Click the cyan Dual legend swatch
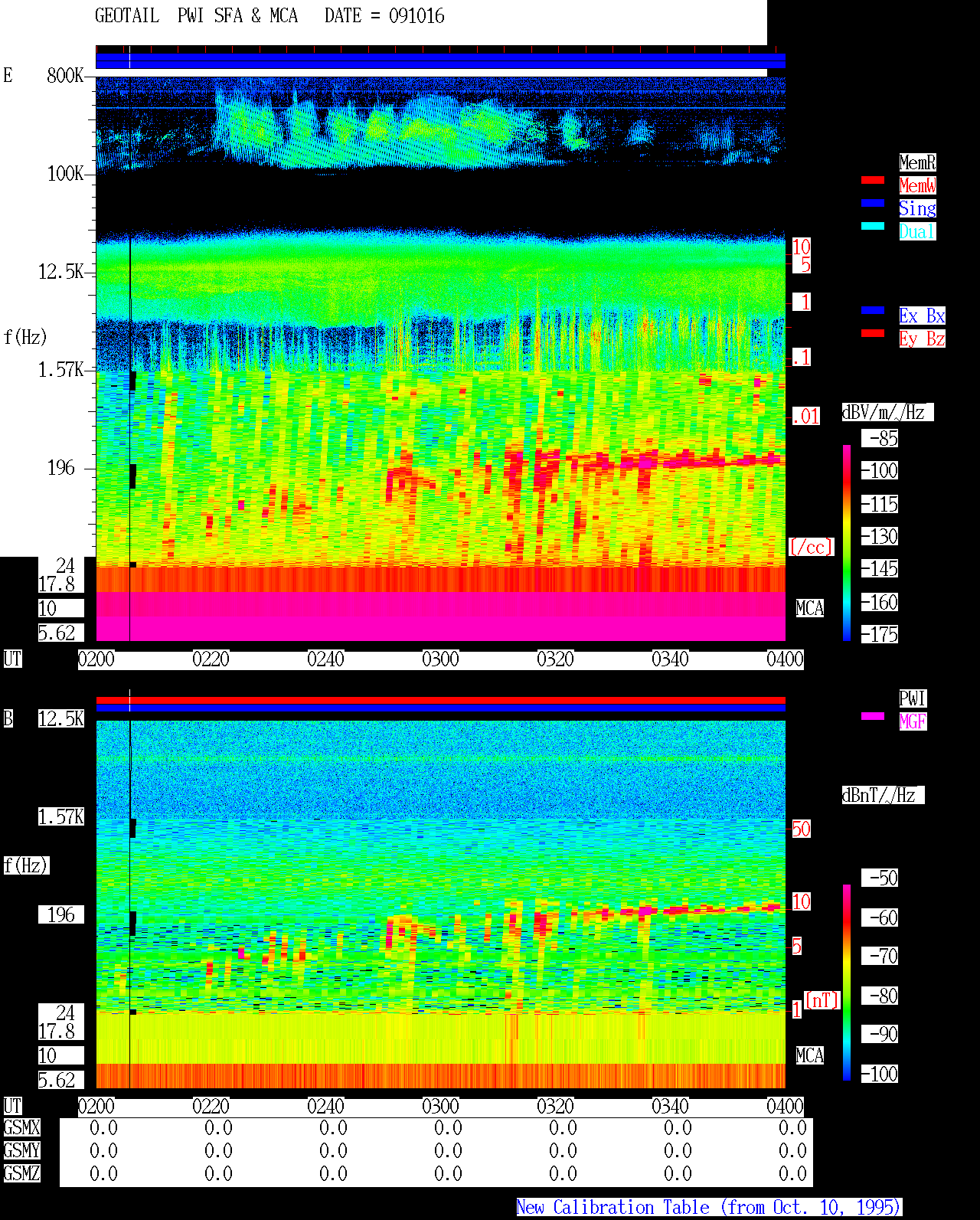 click(873, 226)
